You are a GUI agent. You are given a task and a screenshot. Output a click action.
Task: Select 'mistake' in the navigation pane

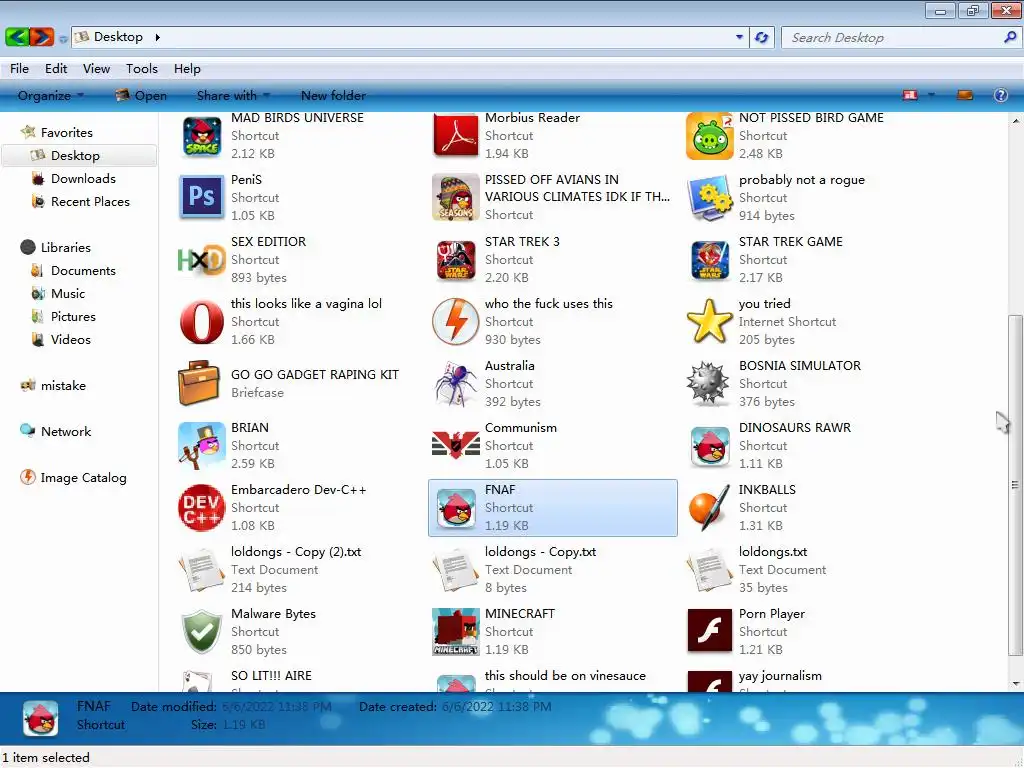[63, 386]
